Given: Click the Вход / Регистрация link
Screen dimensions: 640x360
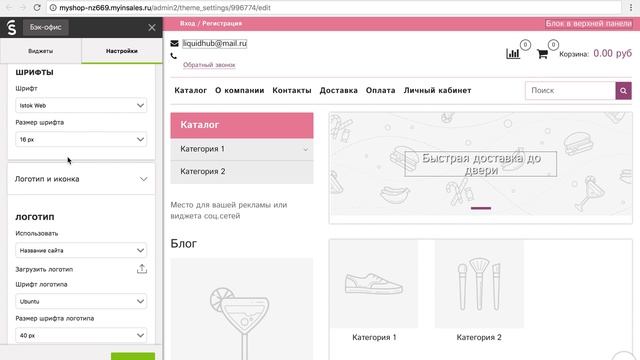Looking at the screenshot, I should 211,24.
